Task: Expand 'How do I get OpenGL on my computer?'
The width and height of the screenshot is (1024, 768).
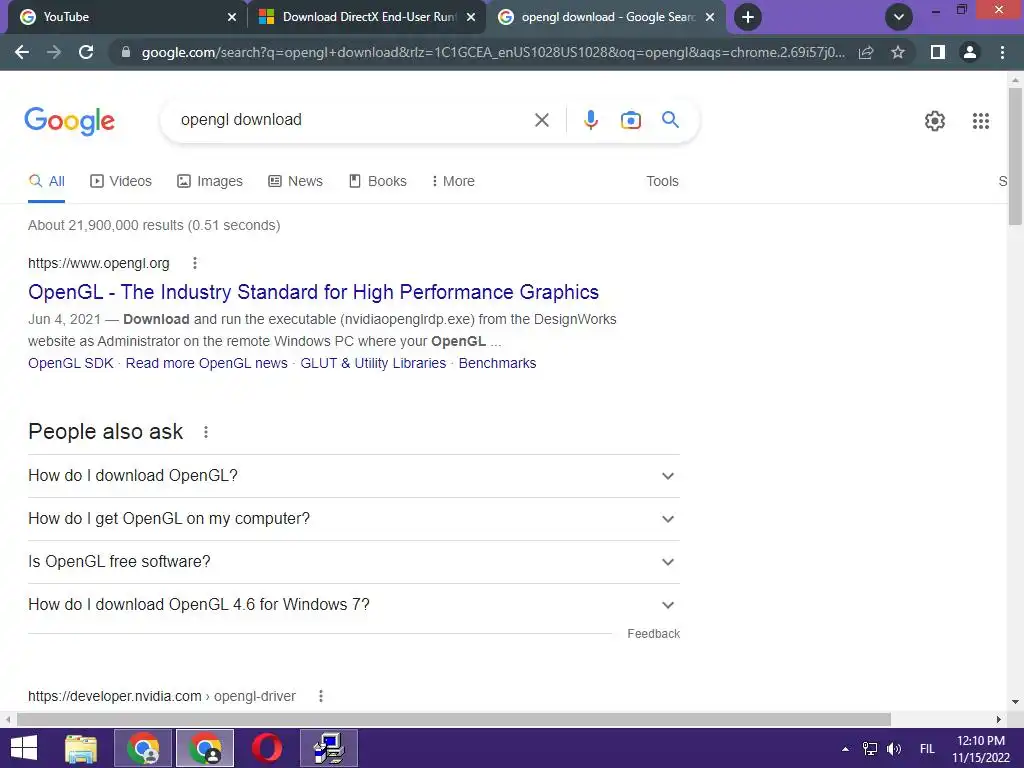Action: click(x=354, y=519)
